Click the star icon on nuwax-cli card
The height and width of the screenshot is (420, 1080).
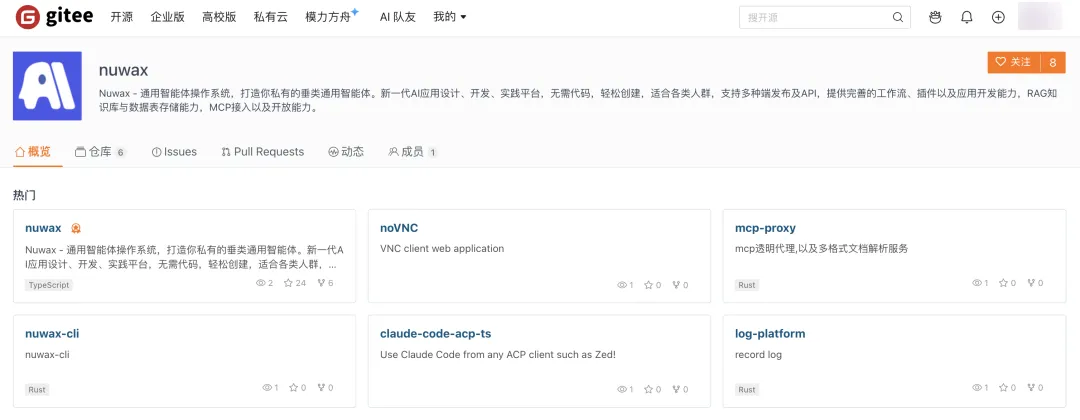[x=293, y=388]
